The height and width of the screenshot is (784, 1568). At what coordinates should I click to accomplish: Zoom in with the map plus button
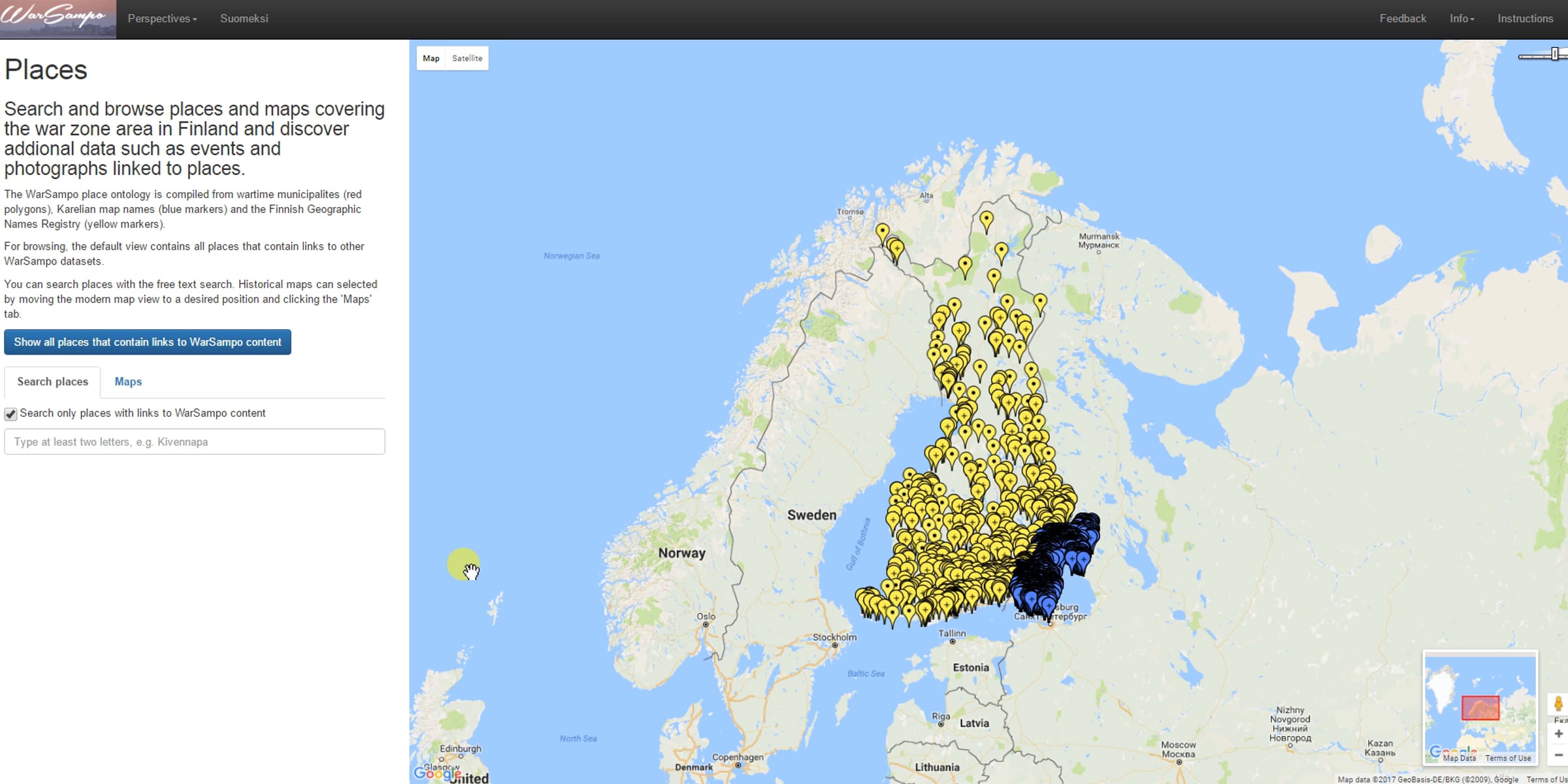[x=1558, y=734]
